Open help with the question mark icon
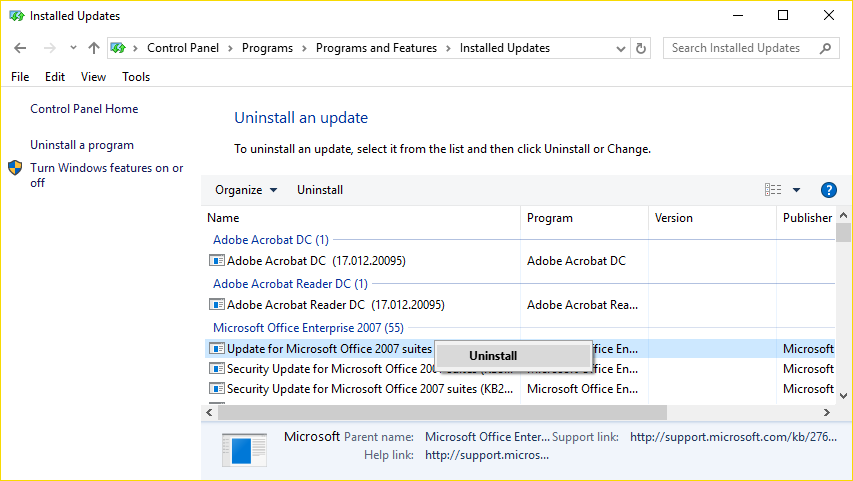 828,190
